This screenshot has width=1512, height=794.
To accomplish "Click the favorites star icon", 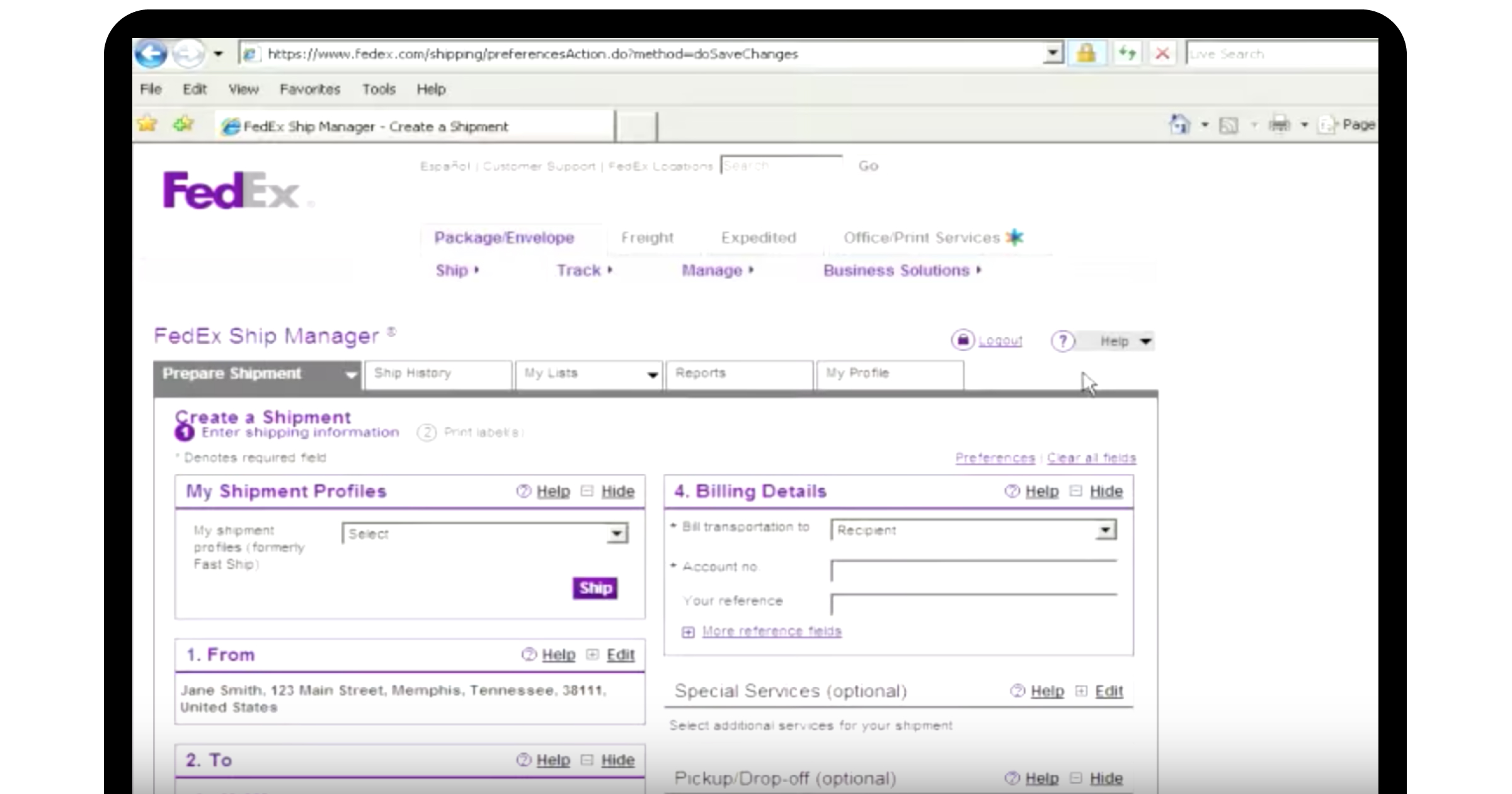I will tap(147, 124).
